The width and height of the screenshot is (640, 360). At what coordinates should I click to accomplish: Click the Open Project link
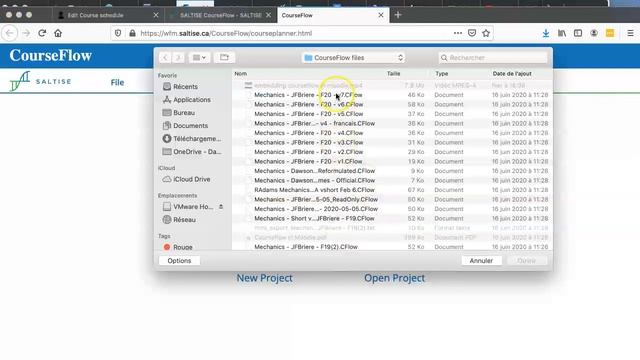394,278
